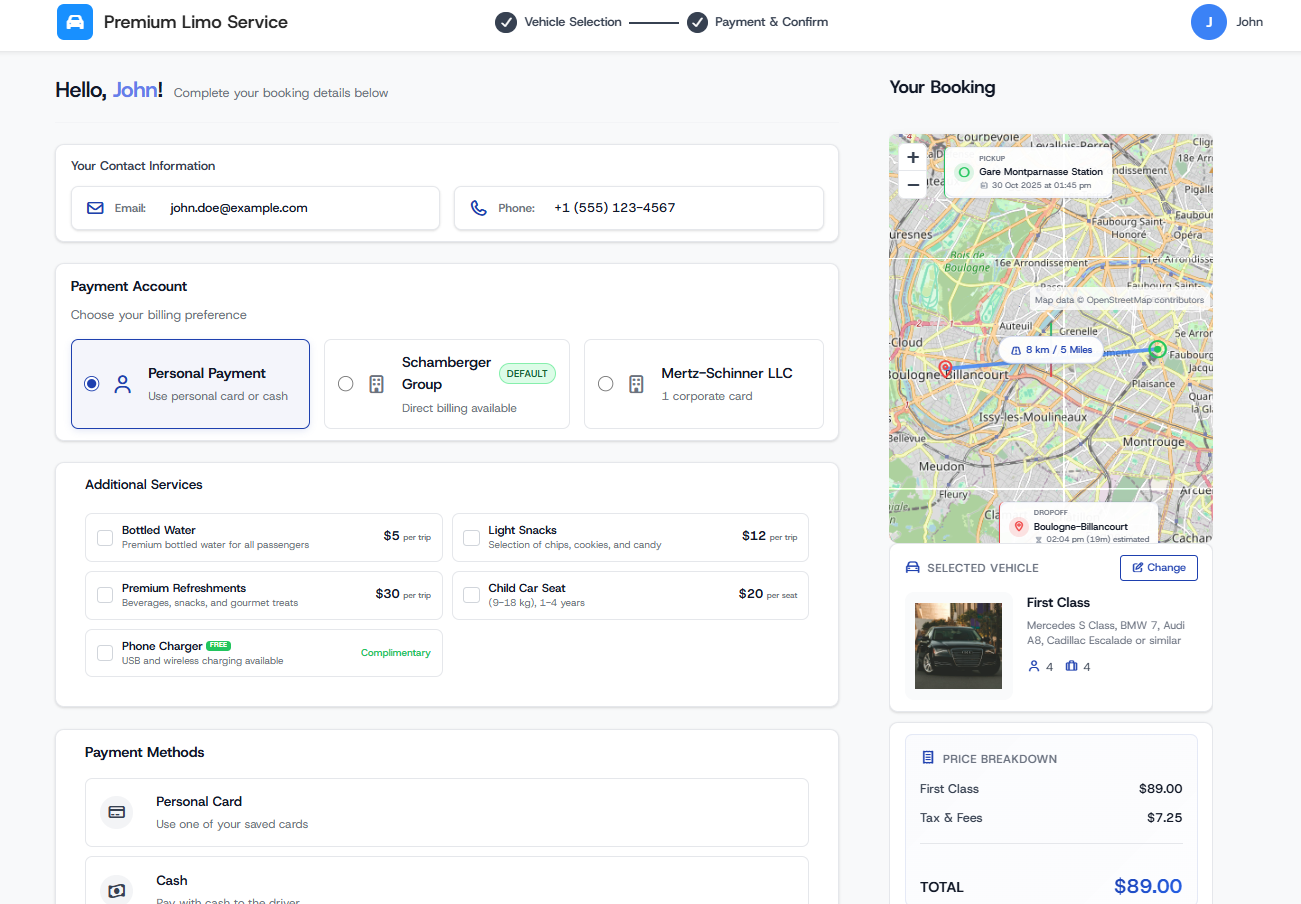Enable the Child Car Seat option
Image resolution: width=1301 pixels, height=904 pixels.
[471, 595]
